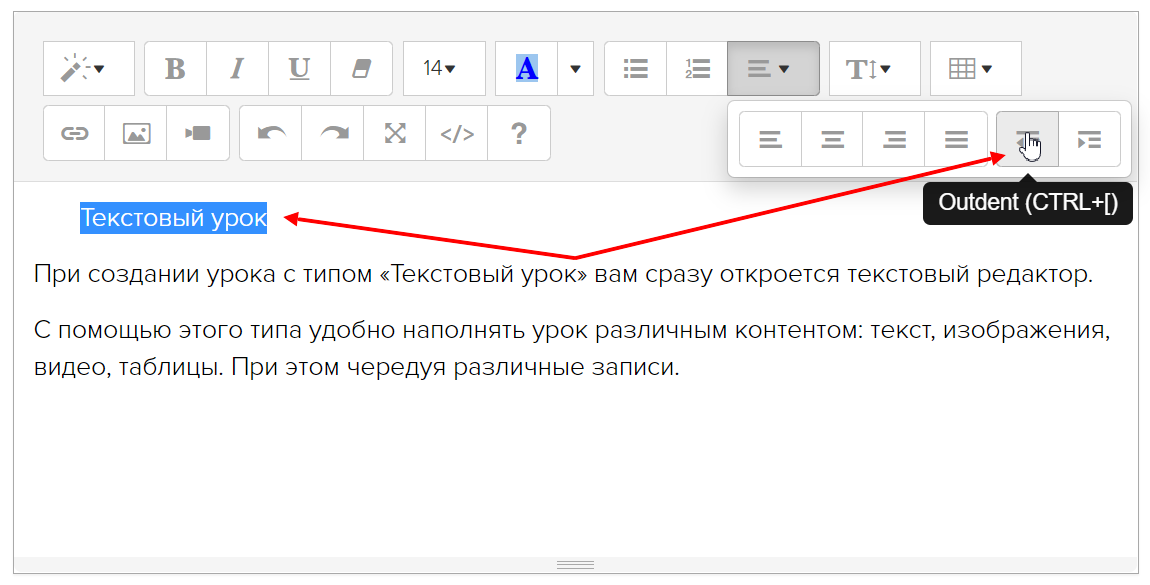1150x585 pixels.
Task: Open the table insert dropdown
Action: point(975,69)
